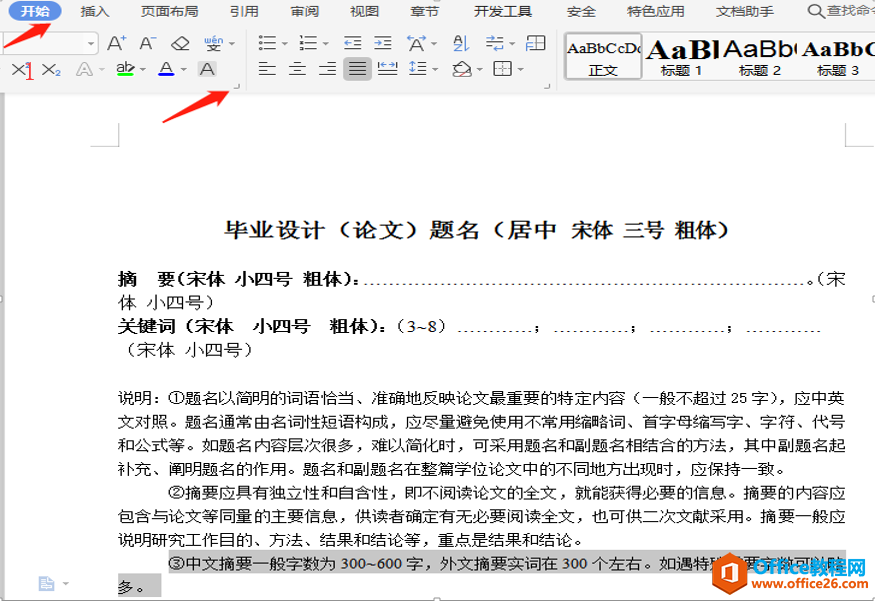Click the paragraph shading bucket icon

point(462,69)
